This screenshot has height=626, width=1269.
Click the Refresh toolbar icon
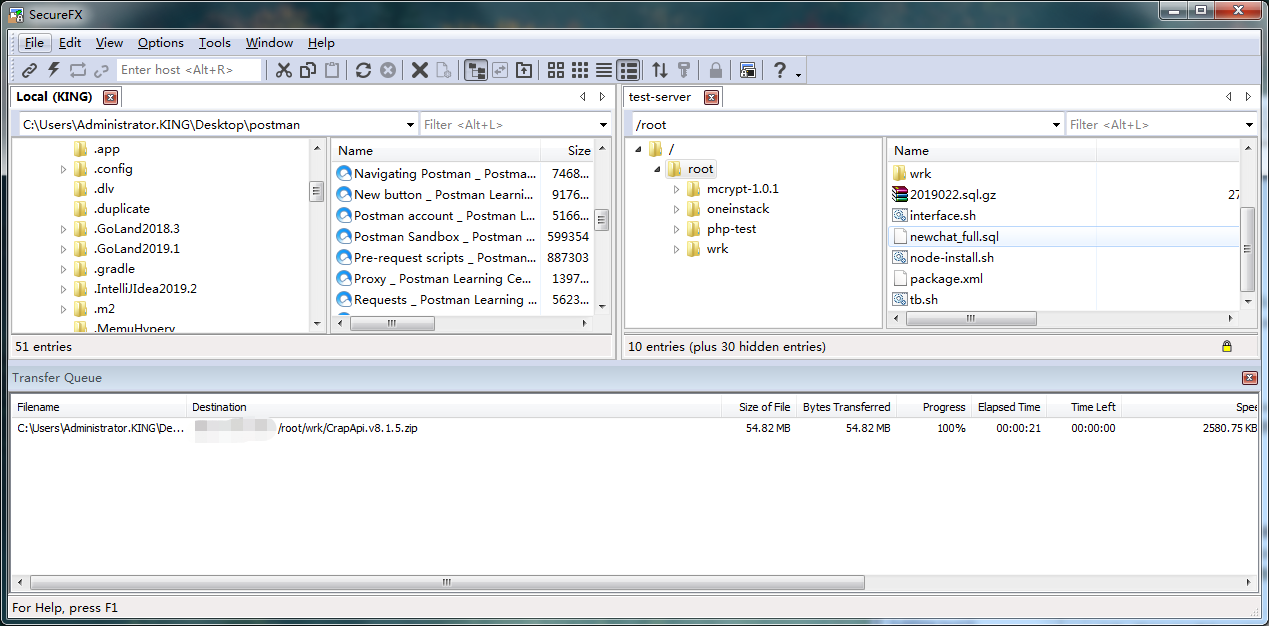tap(363, 70)
